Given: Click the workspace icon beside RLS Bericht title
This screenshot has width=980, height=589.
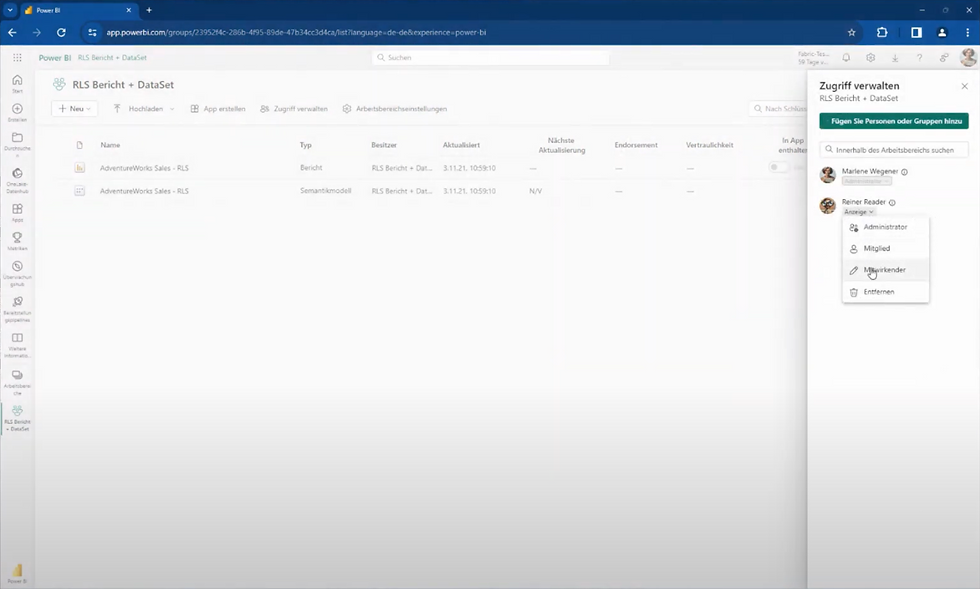Looking at the screenshot, I should 59,84.
